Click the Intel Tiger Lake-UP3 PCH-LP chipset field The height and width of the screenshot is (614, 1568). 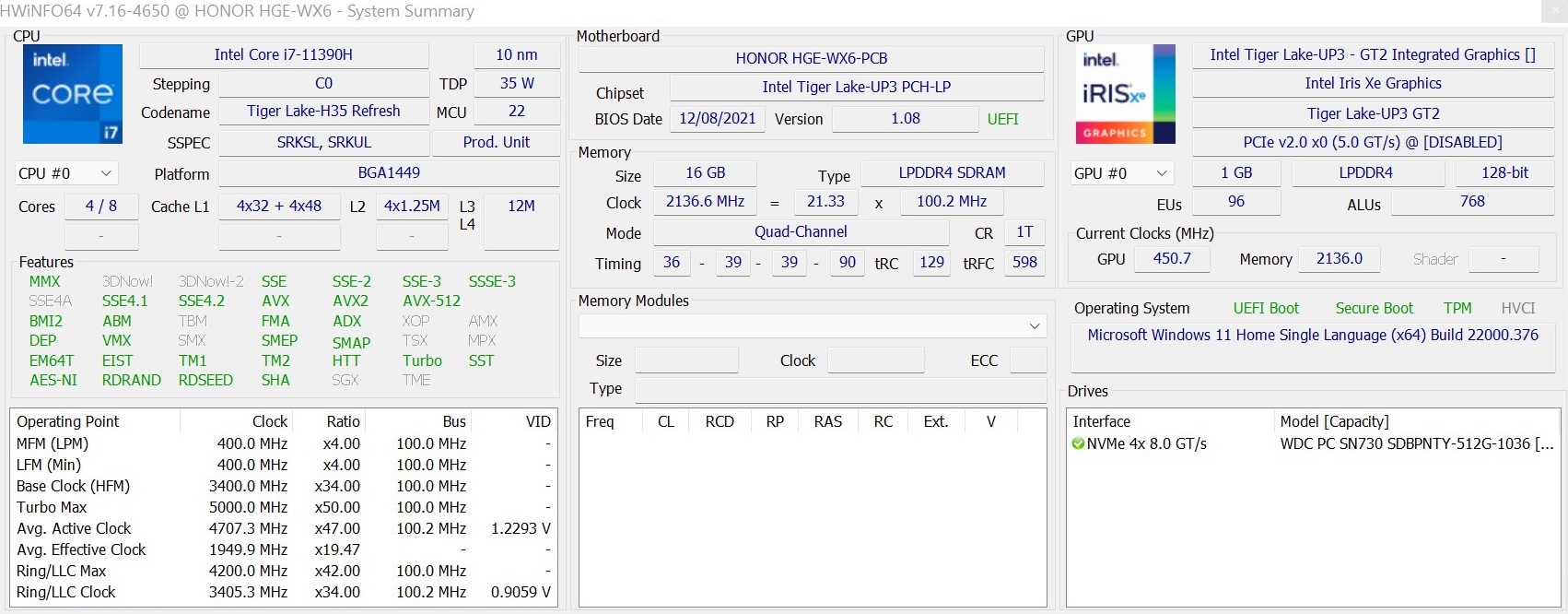[856, 88]
